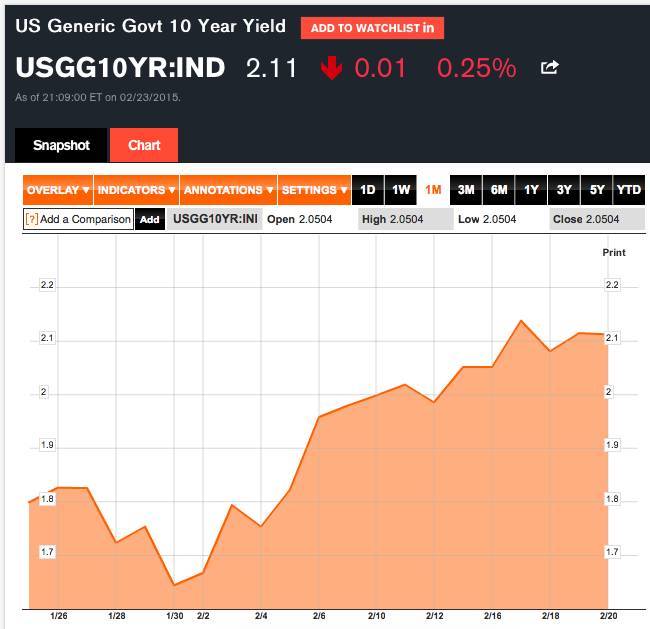
Task: Select the 1D time range
Action: coord(368,190)
